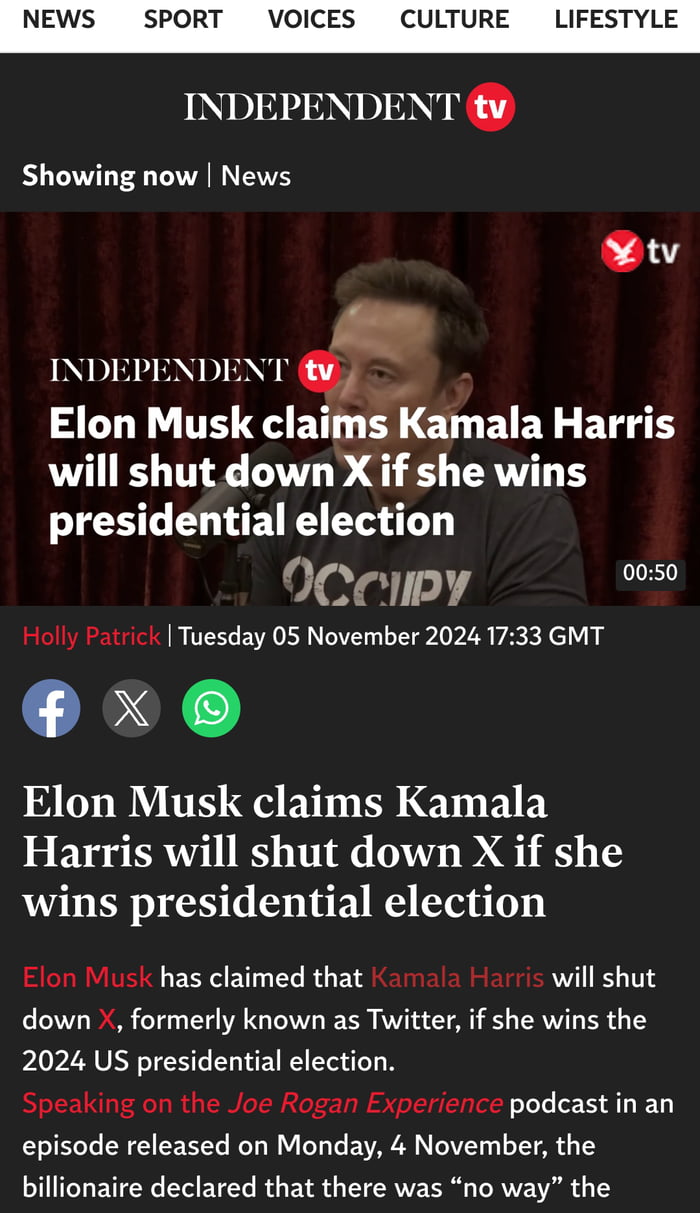This screenshot has height=1213, width=700.
Task: Click Independent tv logo over video
Action: (195, 371)
